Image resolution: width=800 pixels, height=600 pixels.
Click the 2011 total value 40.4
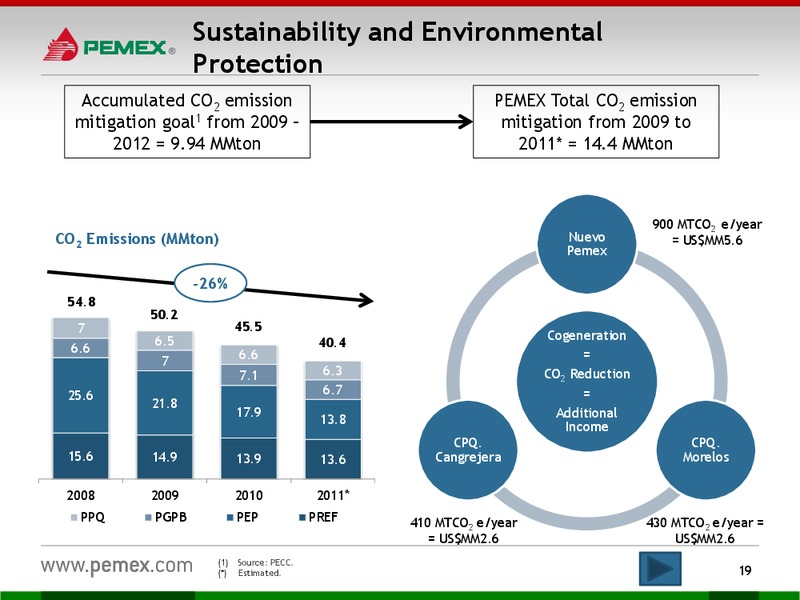tap(332, 343)
